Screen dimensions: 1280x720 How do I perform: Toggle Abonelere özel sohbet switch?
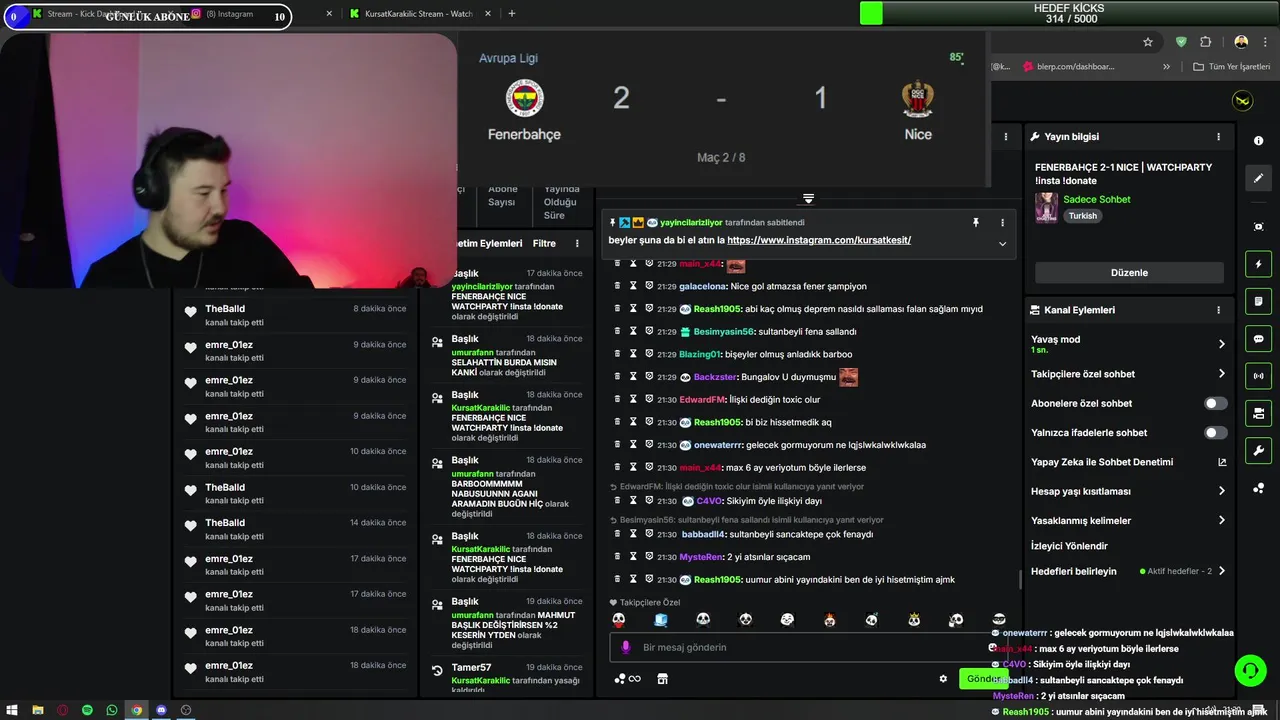coord(1215,403)
